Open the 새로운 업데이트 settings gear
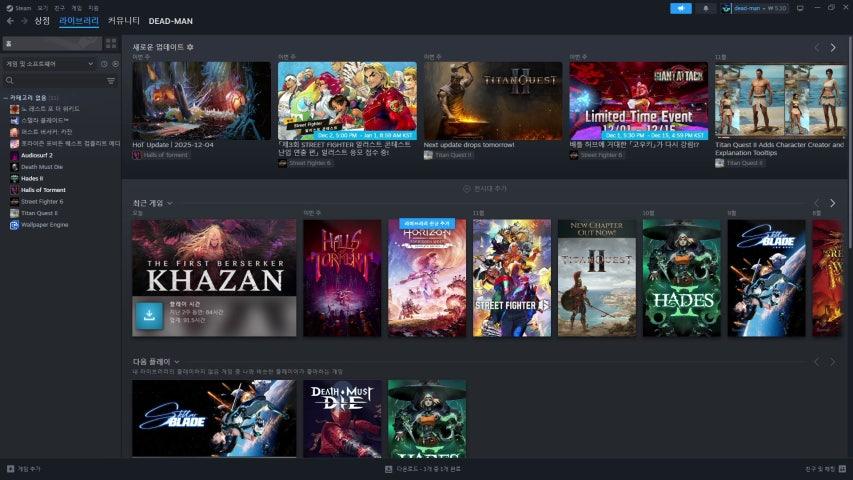 click(x=190, y=47)
